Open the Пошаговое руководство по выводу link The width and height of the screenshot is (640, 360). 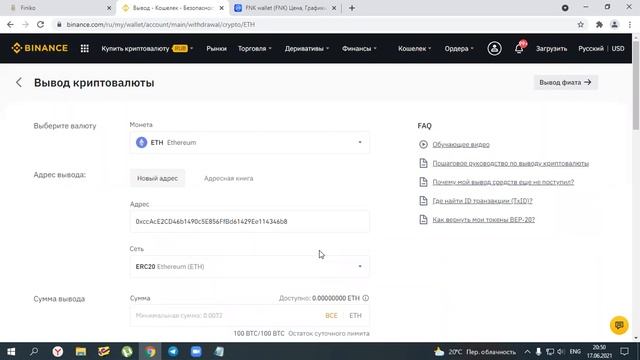point(511,163)
